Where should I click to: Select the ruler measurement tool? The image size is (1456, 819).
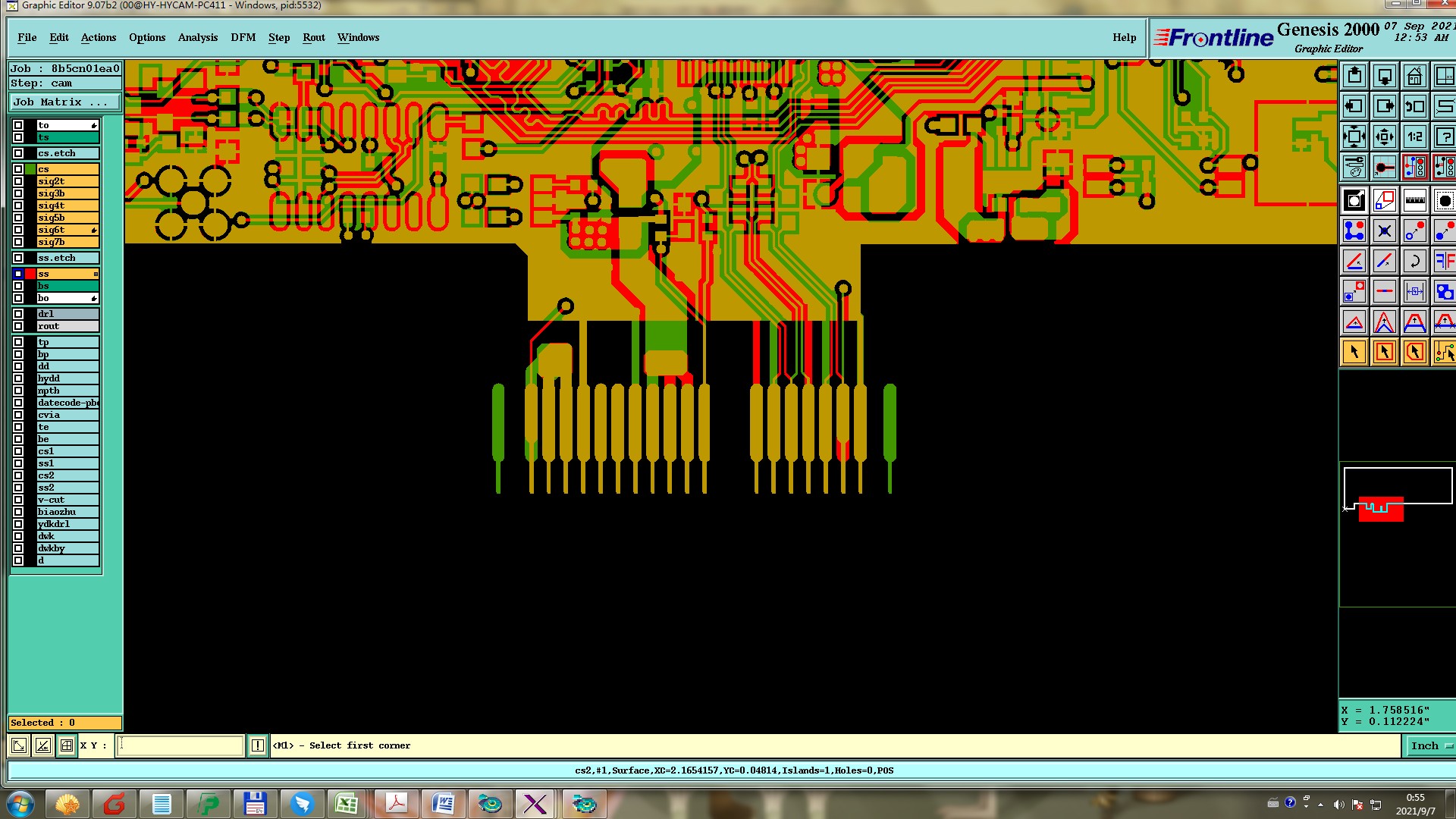tap(1414, 201)
